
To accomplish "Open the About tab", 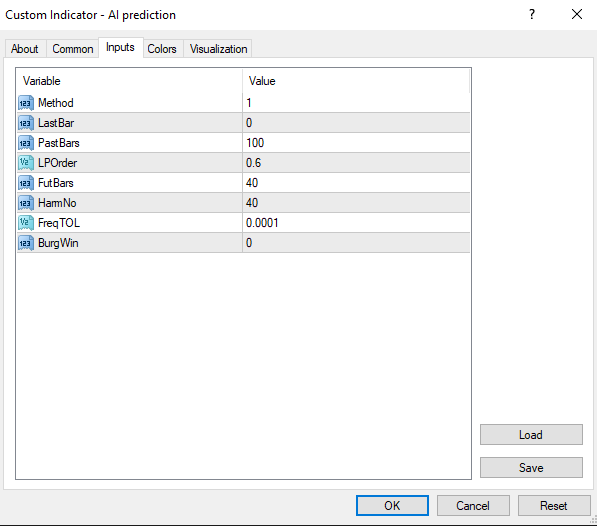I will 25,49.
